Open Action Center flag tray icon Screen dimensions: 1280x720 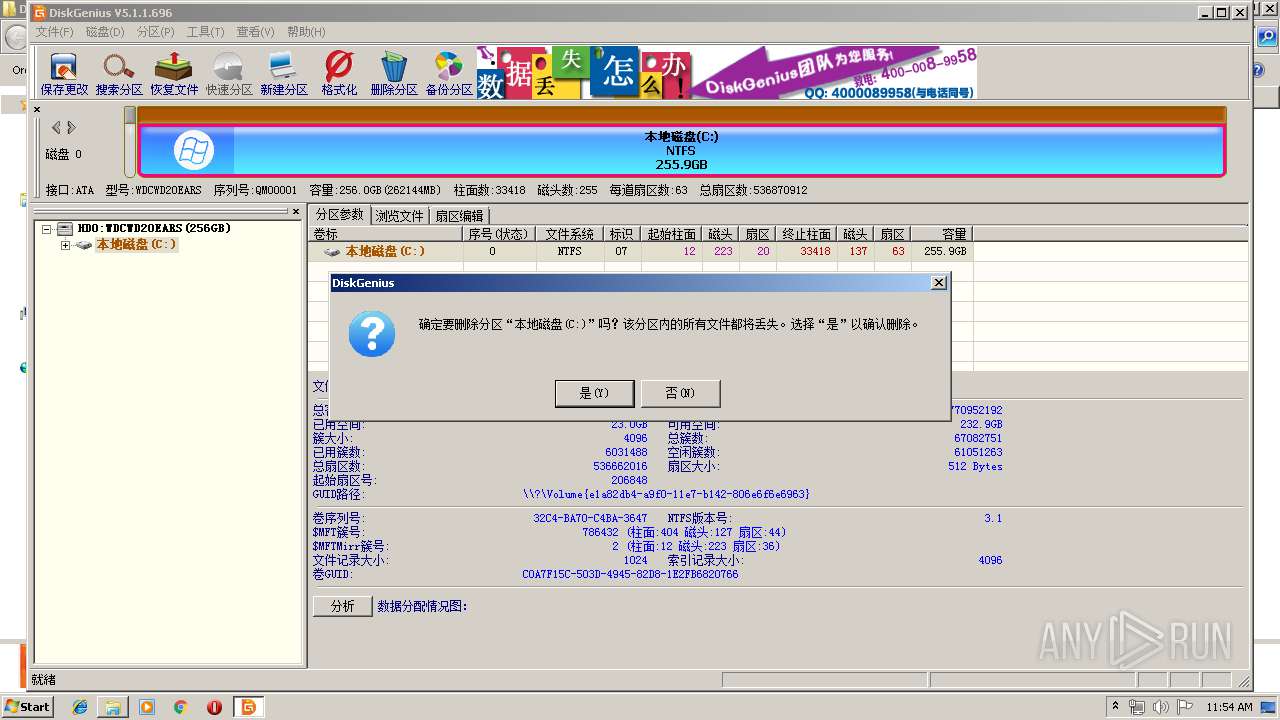(1185, 707)
